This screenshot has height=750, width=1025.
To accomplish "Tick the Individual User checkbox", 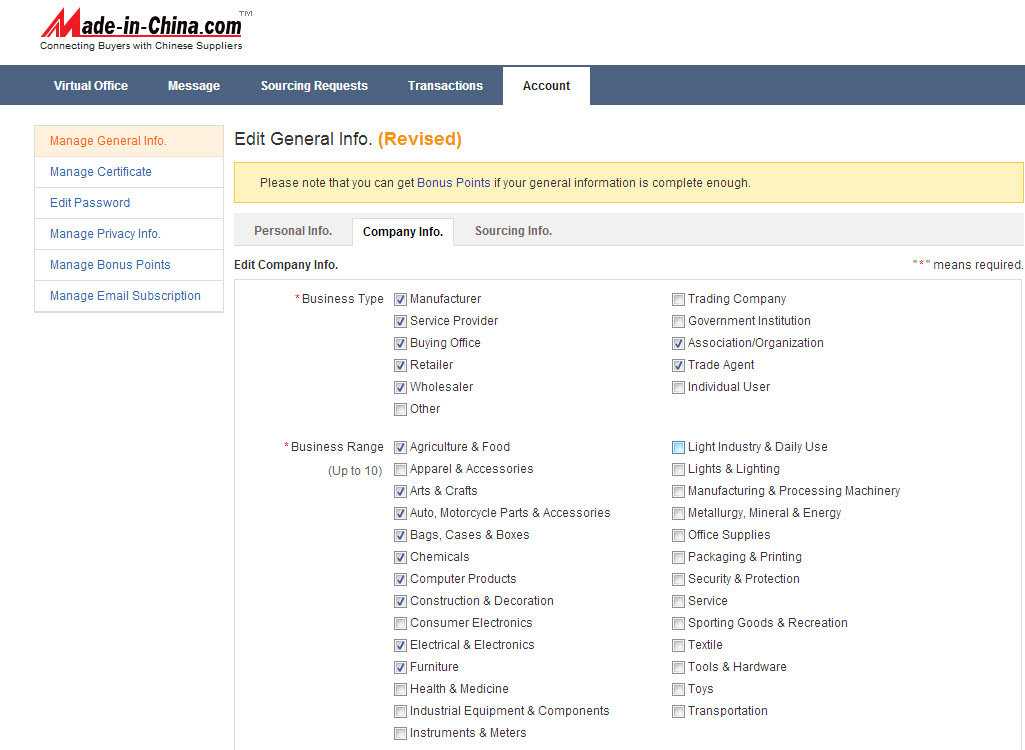I will coord(679,387).
